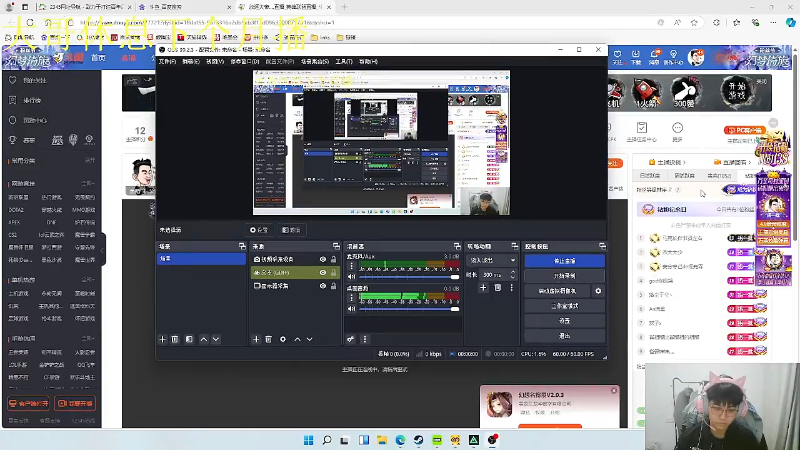Toggle visibility of highlighted text source
The height and width of the screenshot is (450, 800).
322,272
